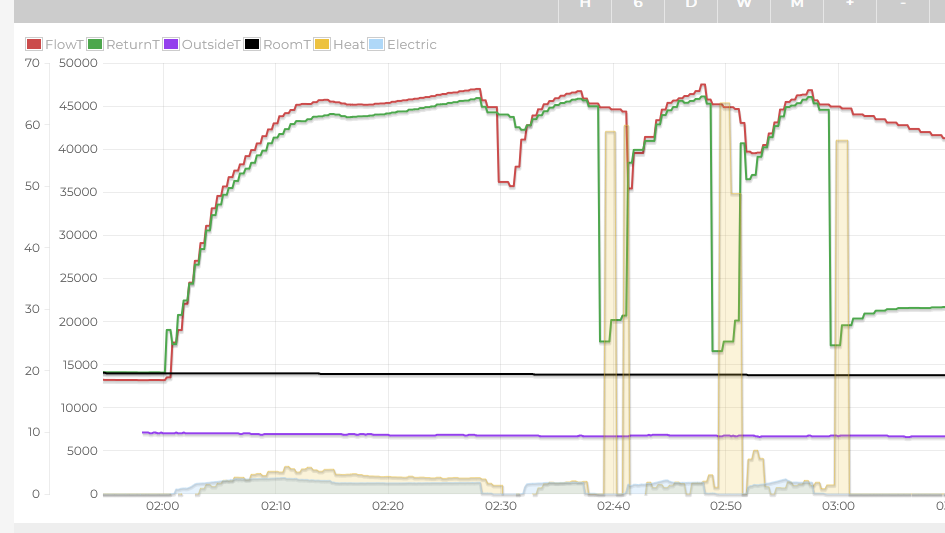Toggle the red FlowT legend swatch
Screen dimensions: 945x533
tap(34, 45)
